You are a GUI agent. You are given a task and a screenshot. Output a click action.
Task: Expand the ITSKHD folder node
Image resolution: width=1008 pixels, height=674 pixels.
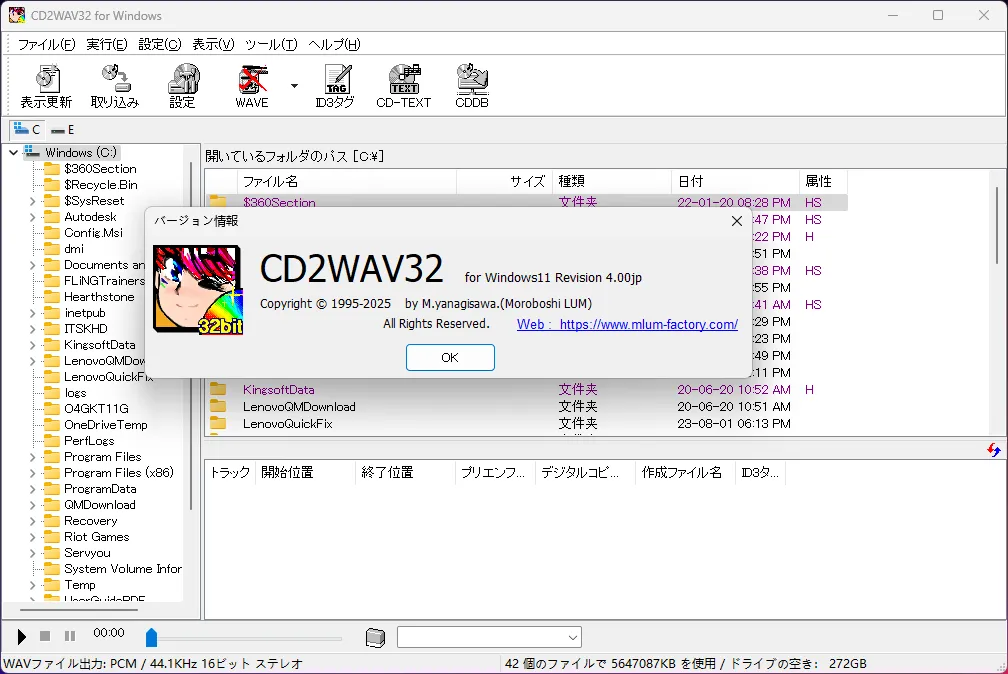tap(33, 329)
